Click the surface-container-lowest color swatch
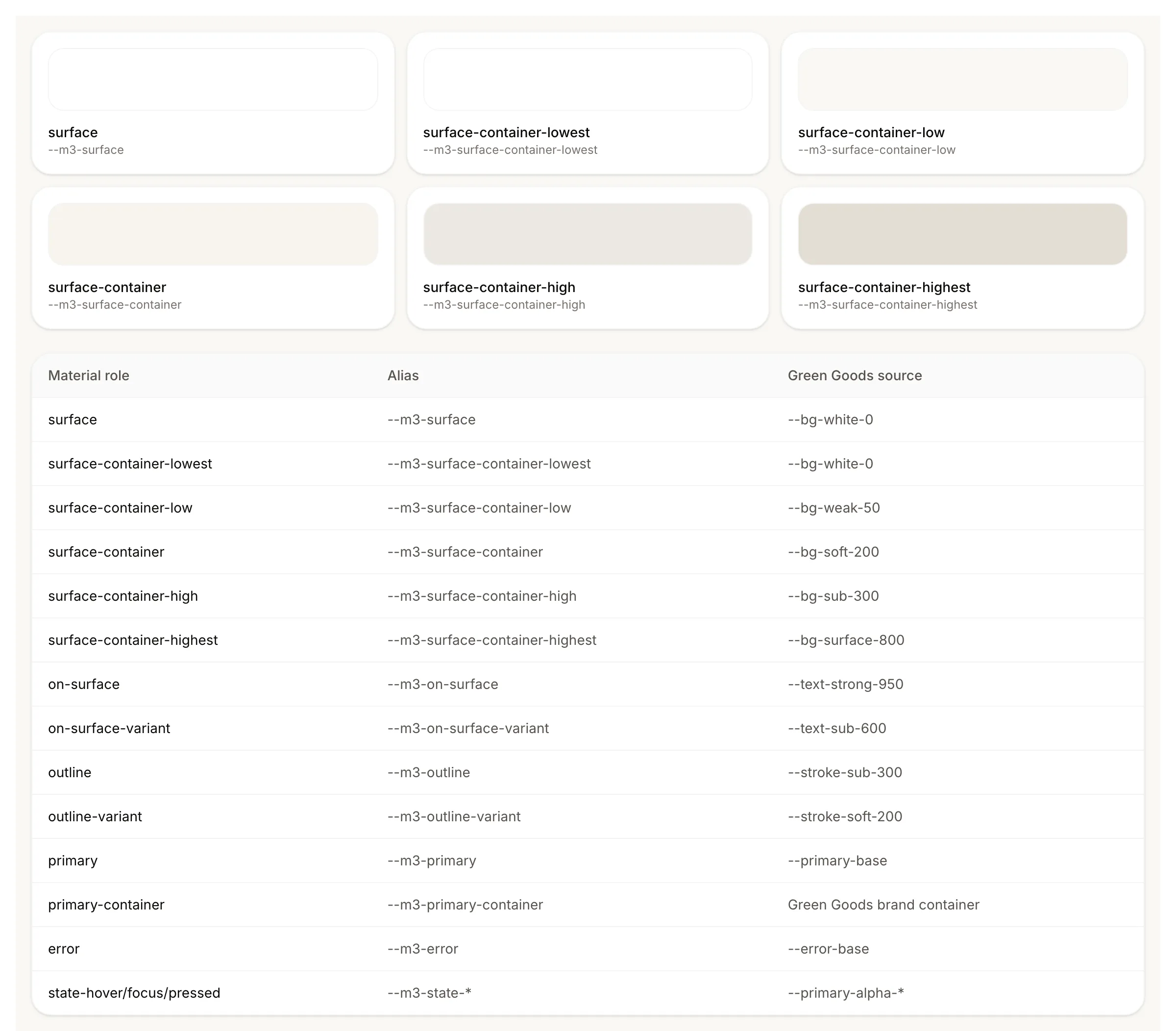Screen dimensions: 1176x1031 (x=588, y=79)
